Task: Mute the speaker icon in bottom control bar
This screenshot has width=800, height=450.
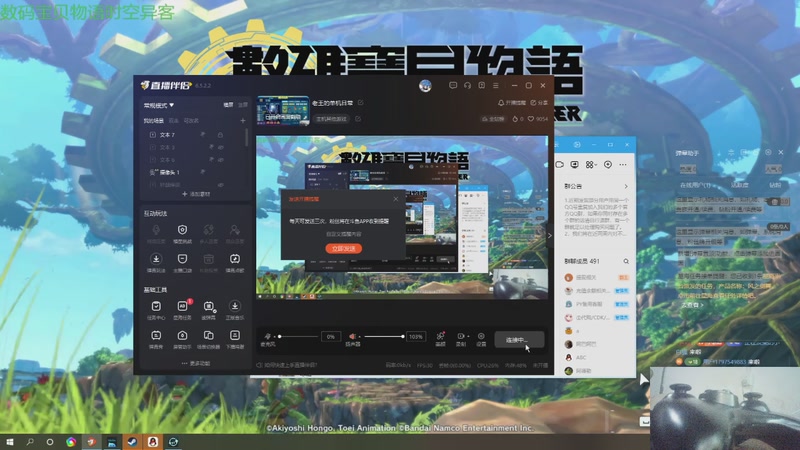Action: [x=352, y=336]
